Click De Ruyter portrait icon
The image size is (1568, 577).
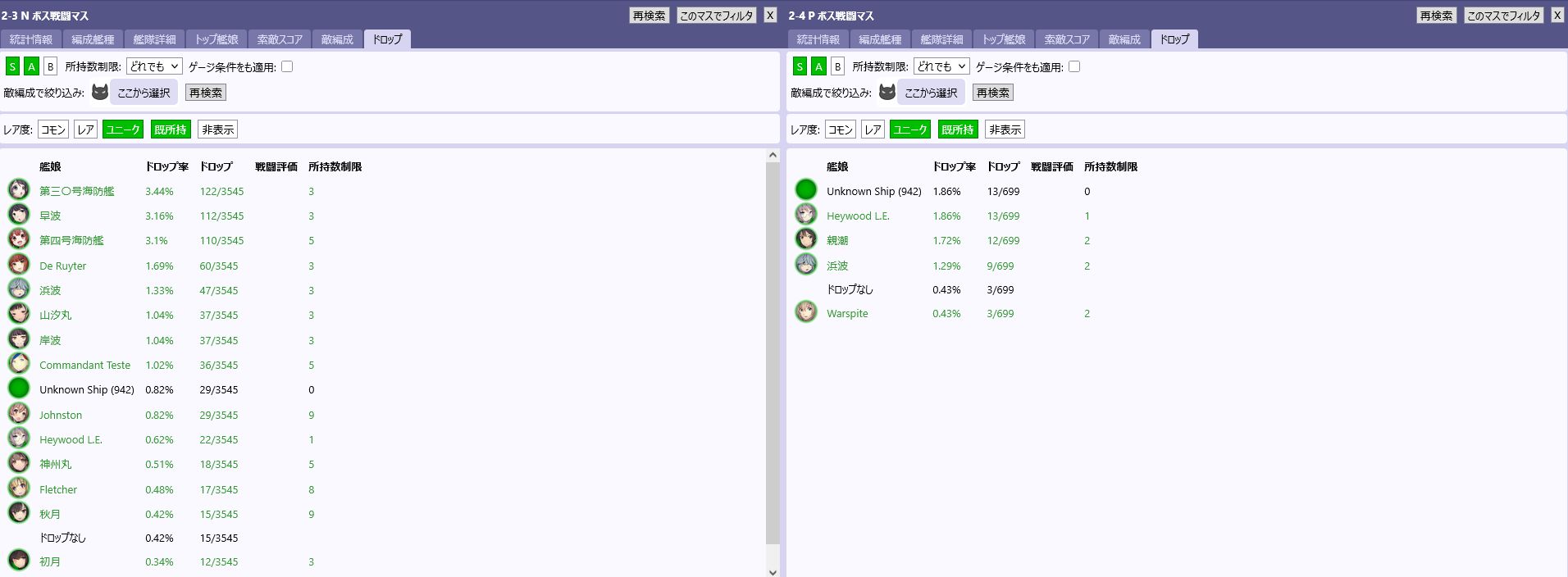pyautogui.click(x=19, y=265)
